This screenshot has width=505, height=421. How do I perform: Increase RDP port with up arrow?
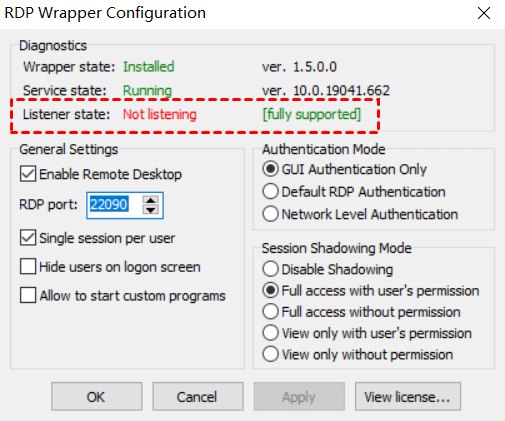pos(151,200)
